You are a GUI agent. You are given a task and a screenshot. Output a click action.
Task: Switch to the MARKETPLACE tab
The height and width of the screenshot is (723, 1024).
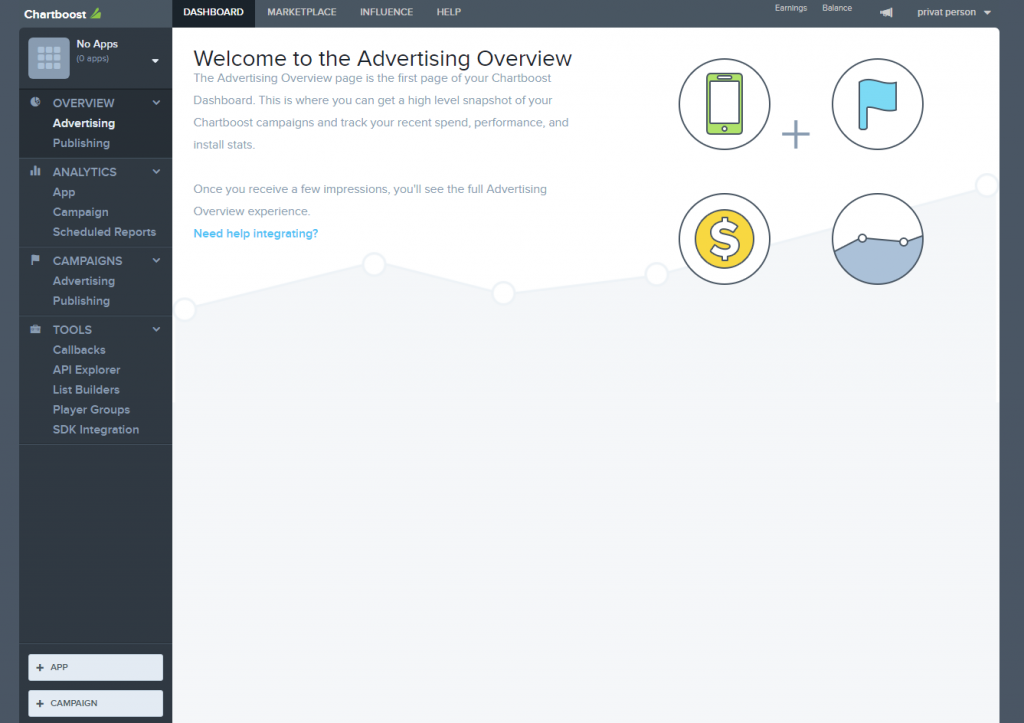pos(302,12)
